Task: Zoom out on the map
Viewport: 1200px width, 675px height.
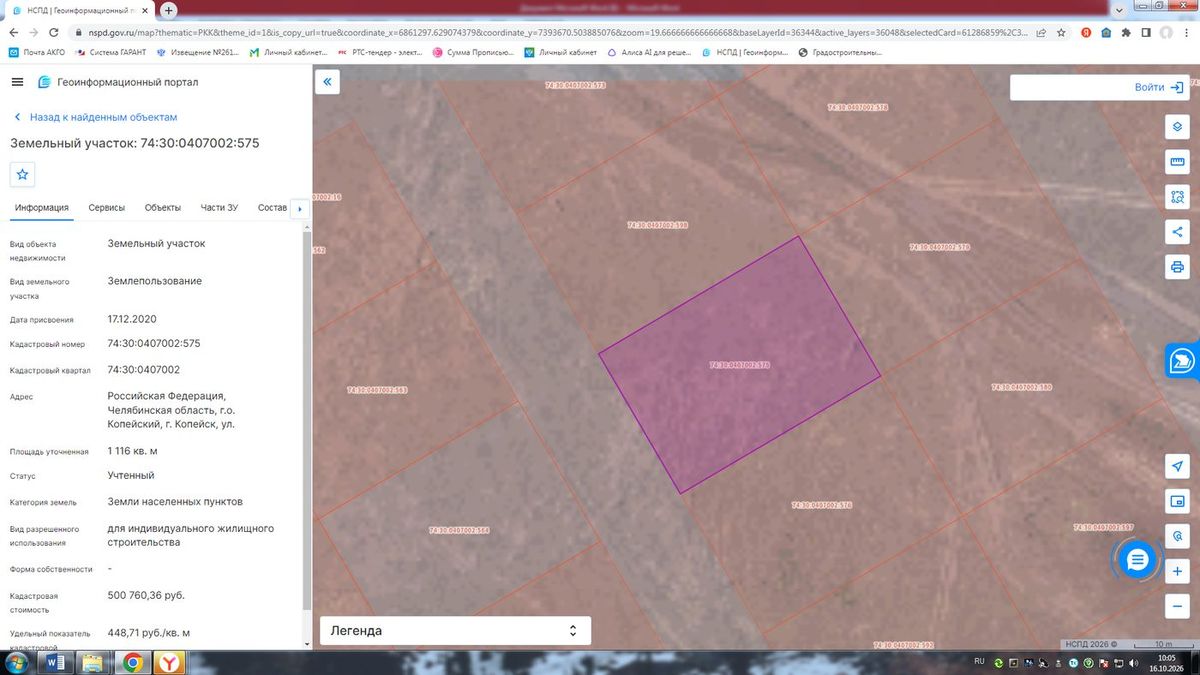Action: (1177, 606)
